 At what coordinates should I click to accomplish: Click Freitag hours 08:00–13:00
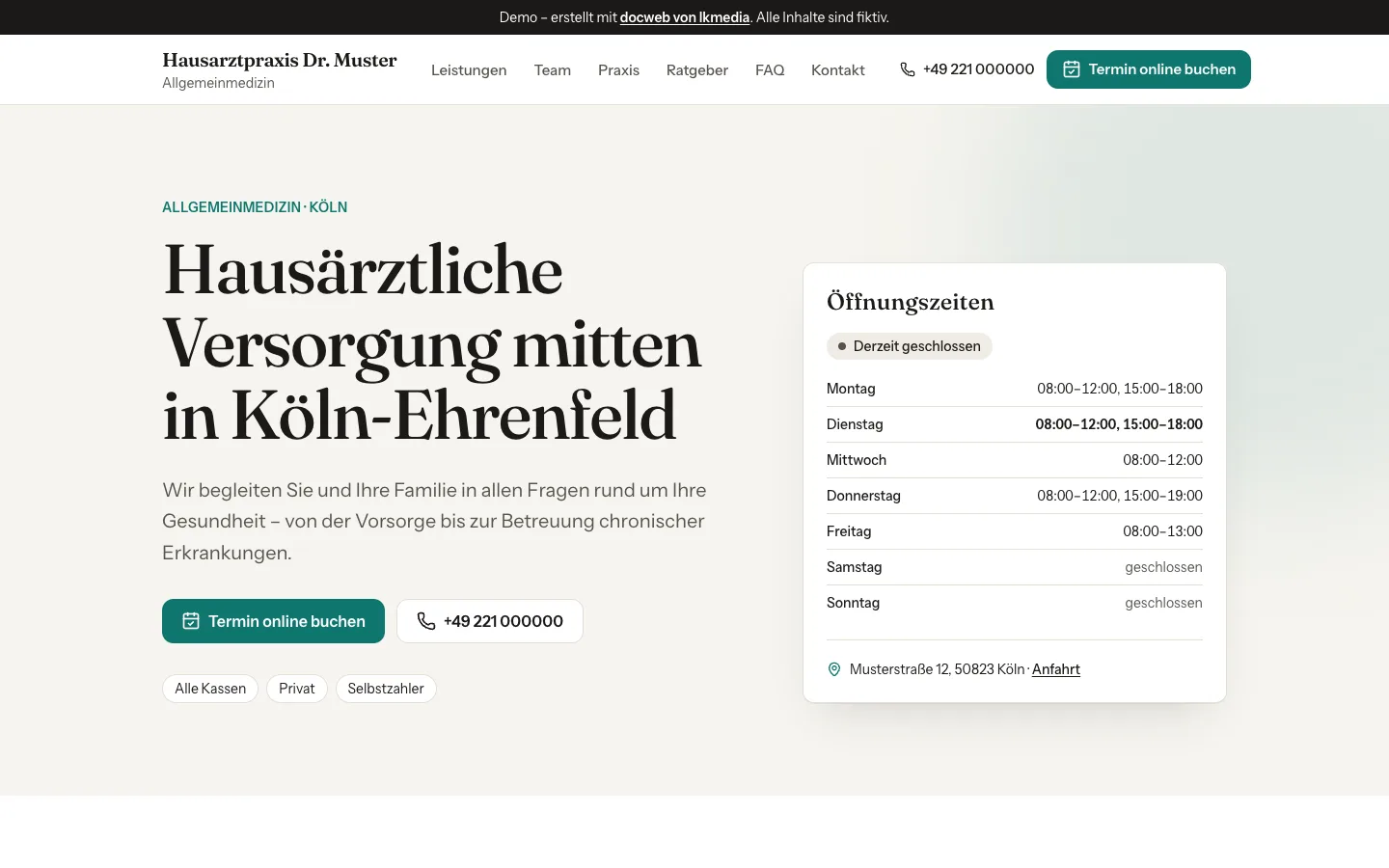(1162, 531)
